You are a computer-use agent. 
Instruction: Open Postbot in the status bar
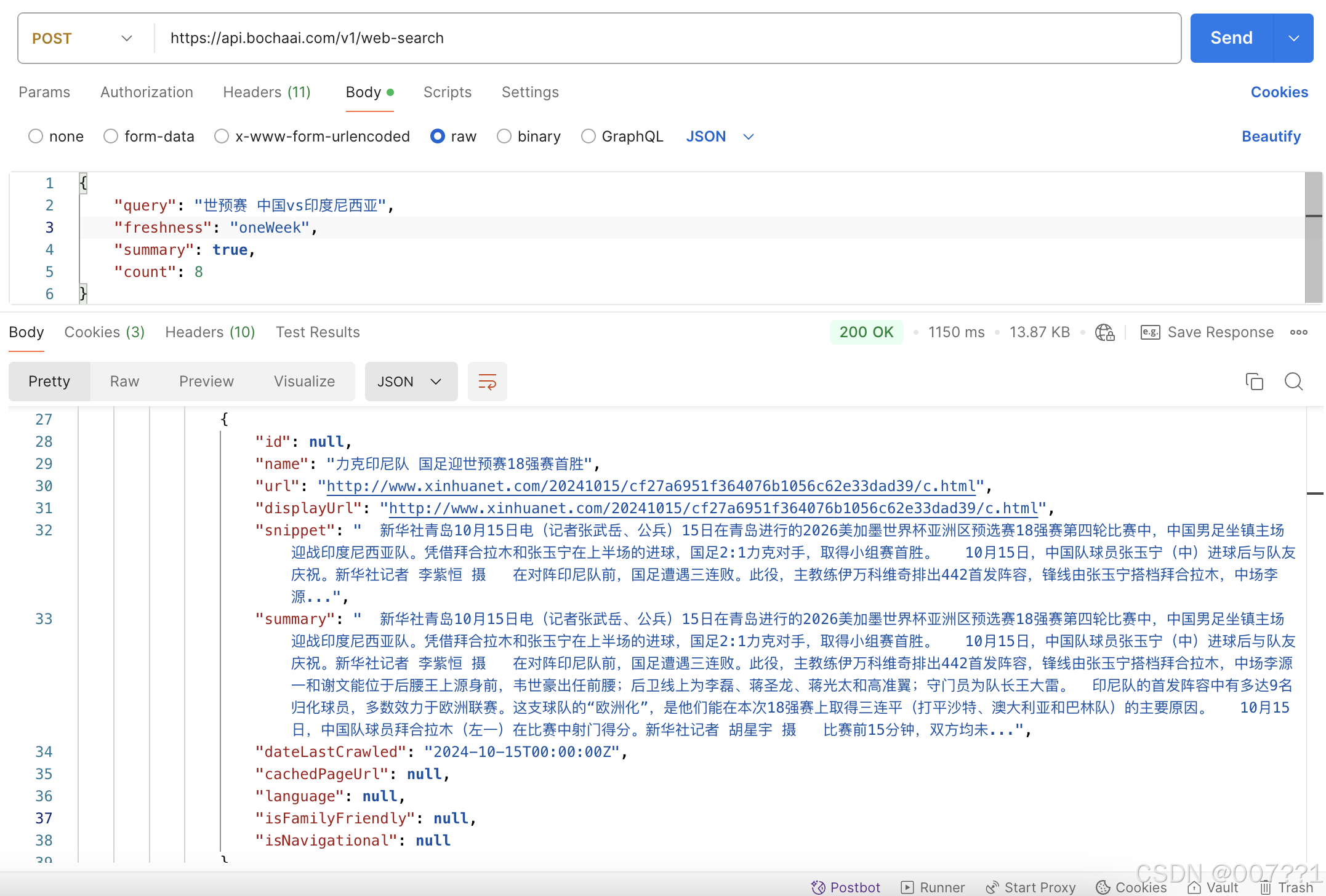tap(845, 887)
